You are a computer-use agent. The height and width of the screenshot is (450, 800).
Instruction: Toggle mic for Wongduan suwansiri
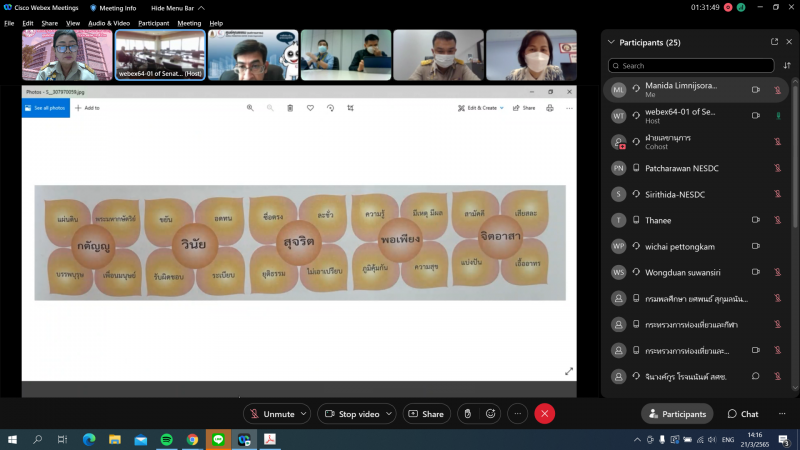pos(778,272)
